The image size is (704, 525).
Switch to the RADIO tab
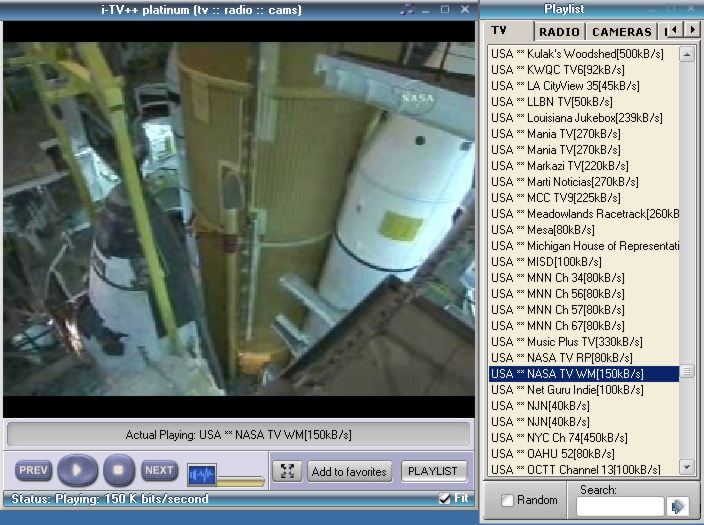tap(559, 32)
